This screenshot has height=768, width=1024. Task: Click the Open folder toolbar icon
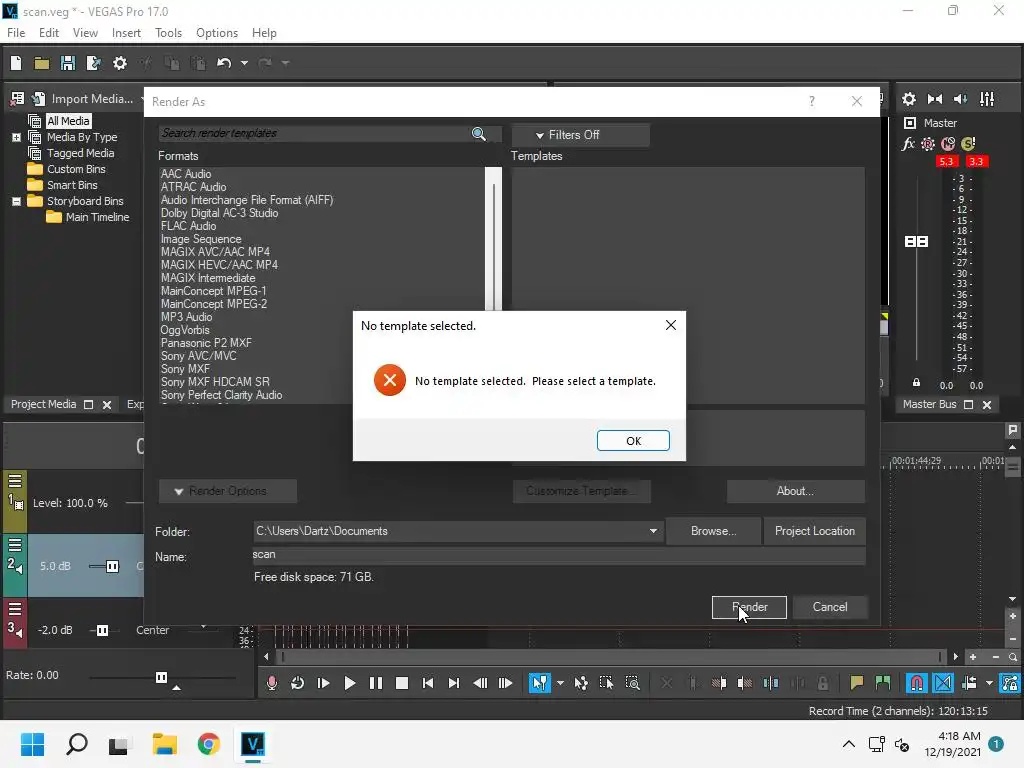[x=42, y=63]
